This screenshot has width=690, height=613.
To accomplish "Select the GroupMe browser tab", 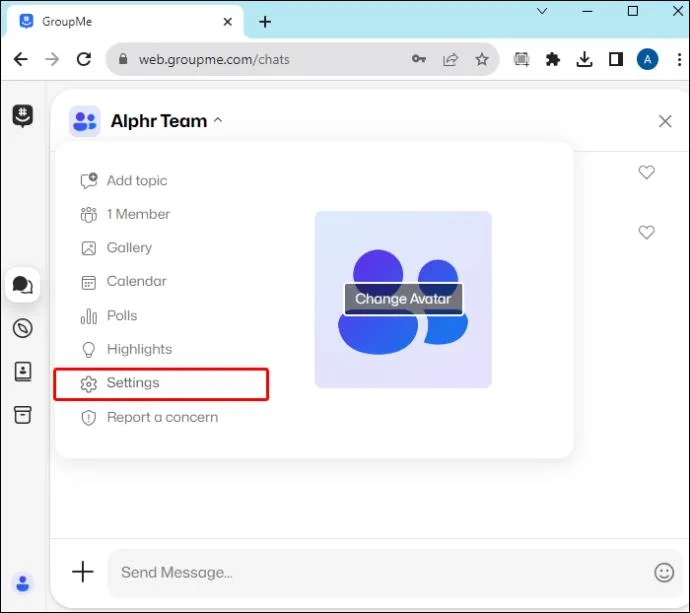I will point(123,22).
